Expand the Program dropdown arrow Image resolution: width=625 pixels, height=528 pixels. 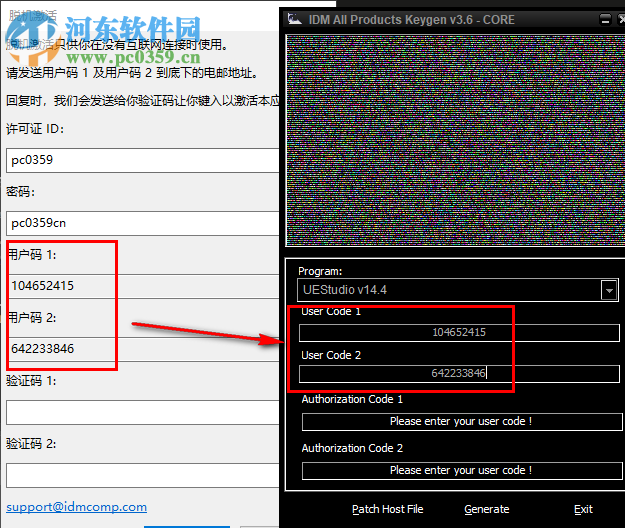click(x=609, y=290)
